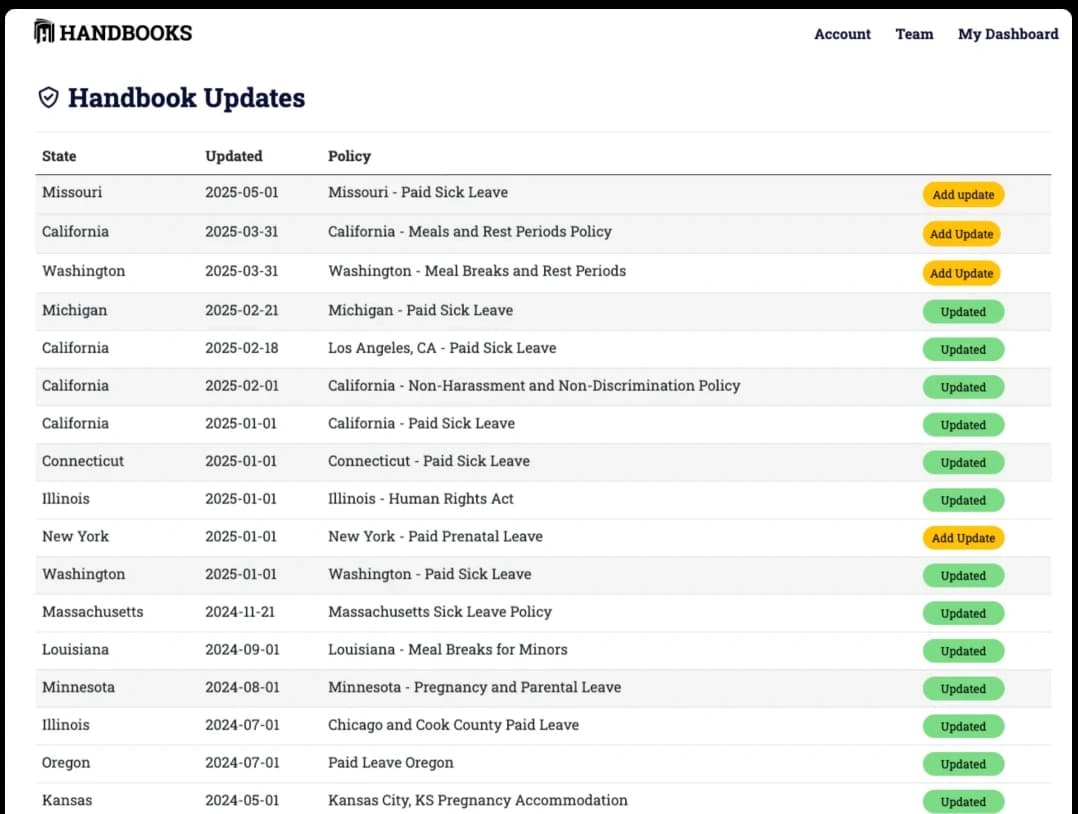Screen dimensions: 1078x814
Task: Select California - Meals and Rest Periods Policy
Action: pos(470,232)
